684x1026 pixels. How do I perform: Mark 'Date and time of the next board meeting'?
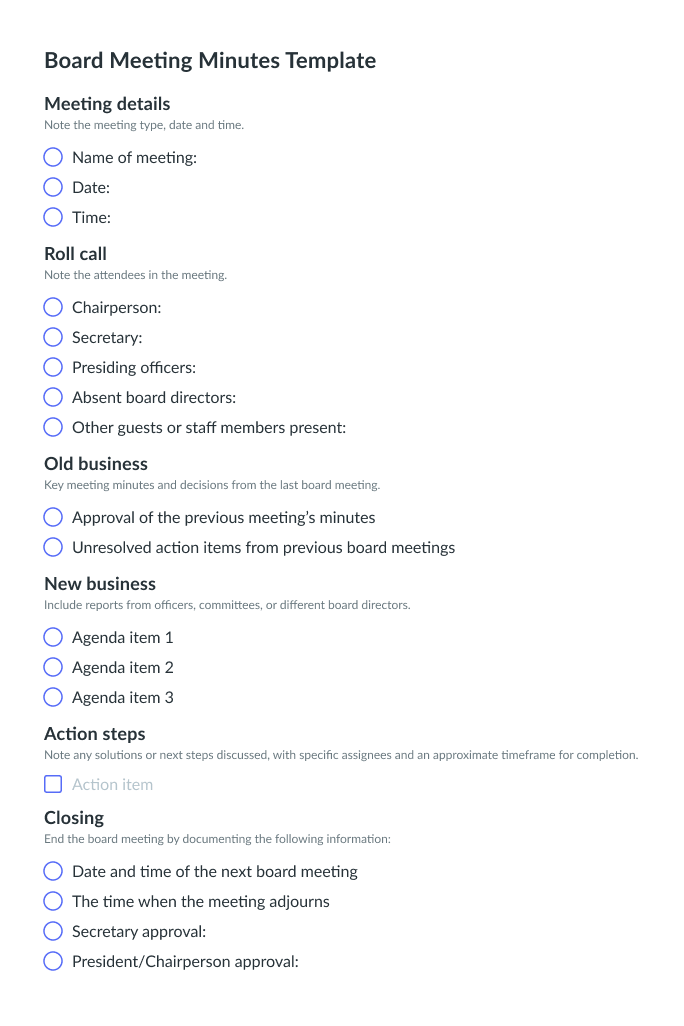point(53,871)
